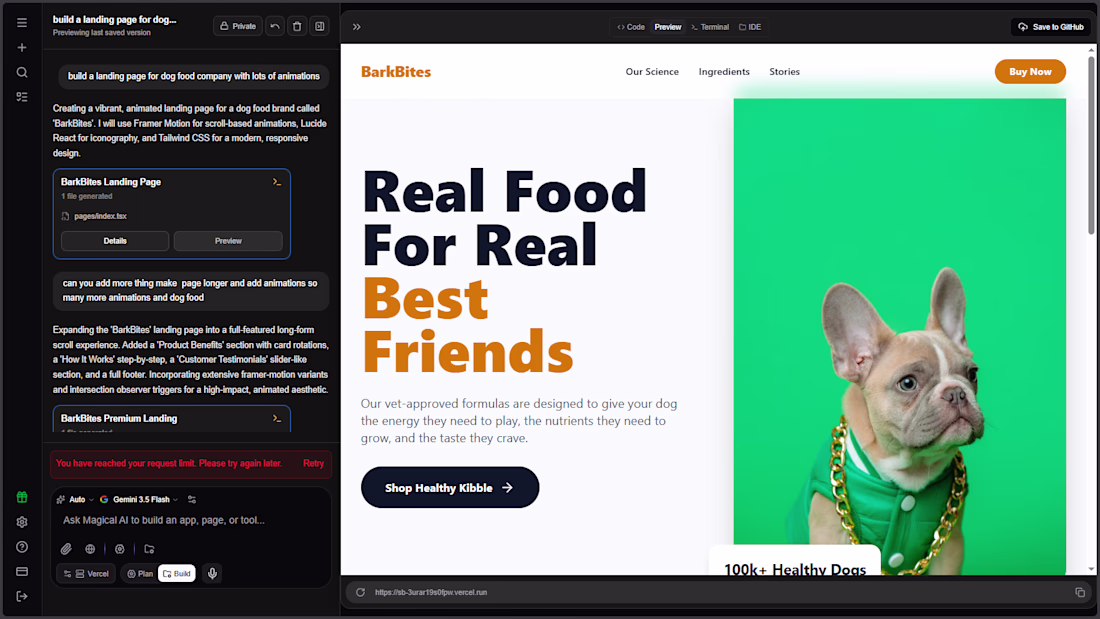Open the task list icon in sidebar
1100x619 pixels.
click(x=22, y=97)
